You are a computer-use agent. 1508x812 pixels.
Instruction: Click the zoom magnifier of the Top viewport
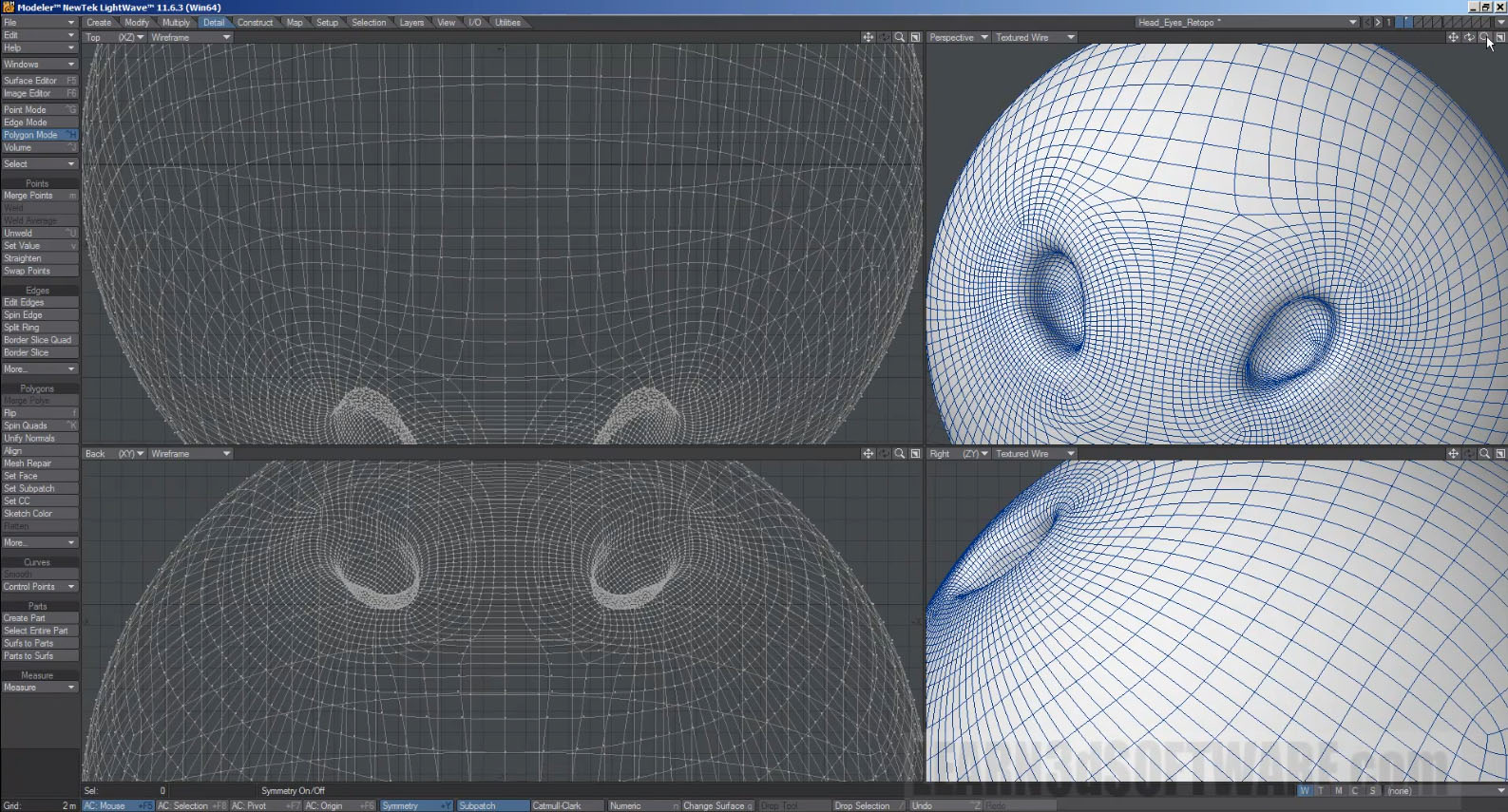(900, 38)
